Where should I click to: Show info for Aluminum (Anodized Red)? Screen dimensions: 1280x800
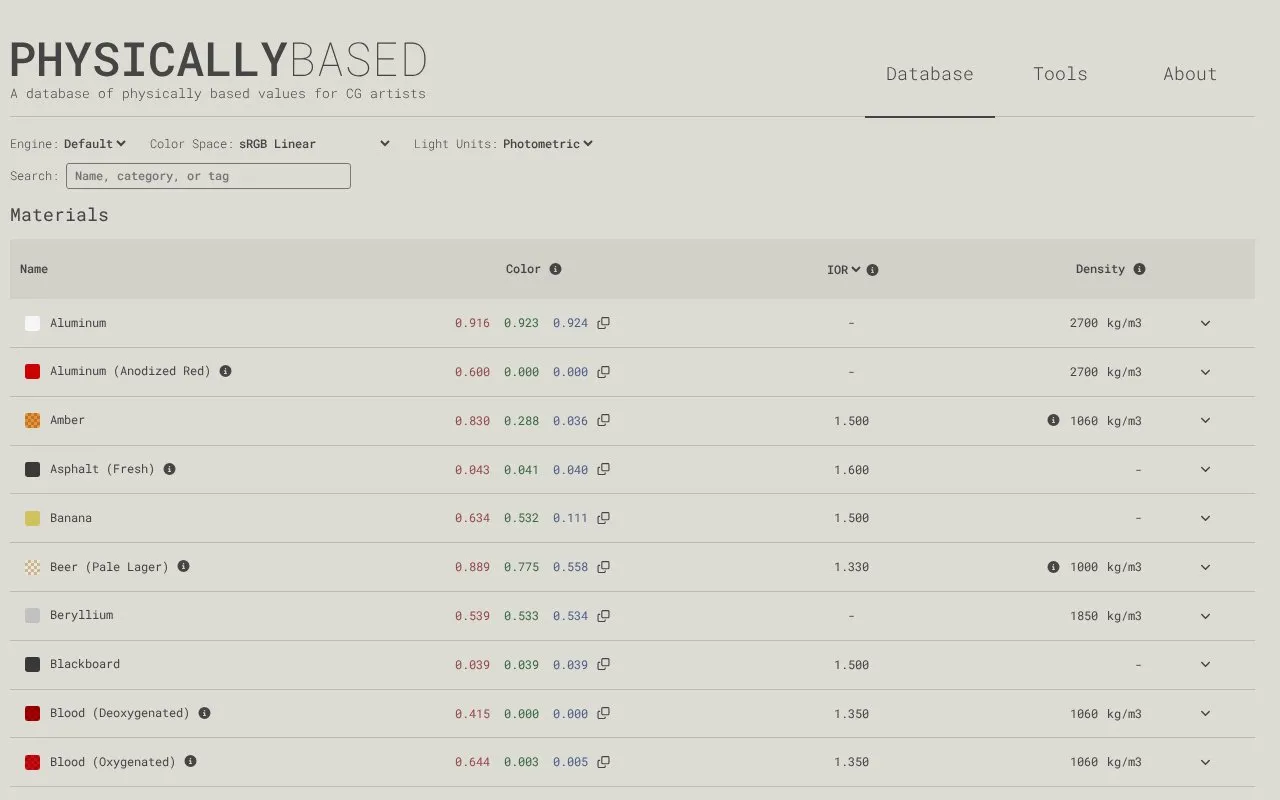225,371
